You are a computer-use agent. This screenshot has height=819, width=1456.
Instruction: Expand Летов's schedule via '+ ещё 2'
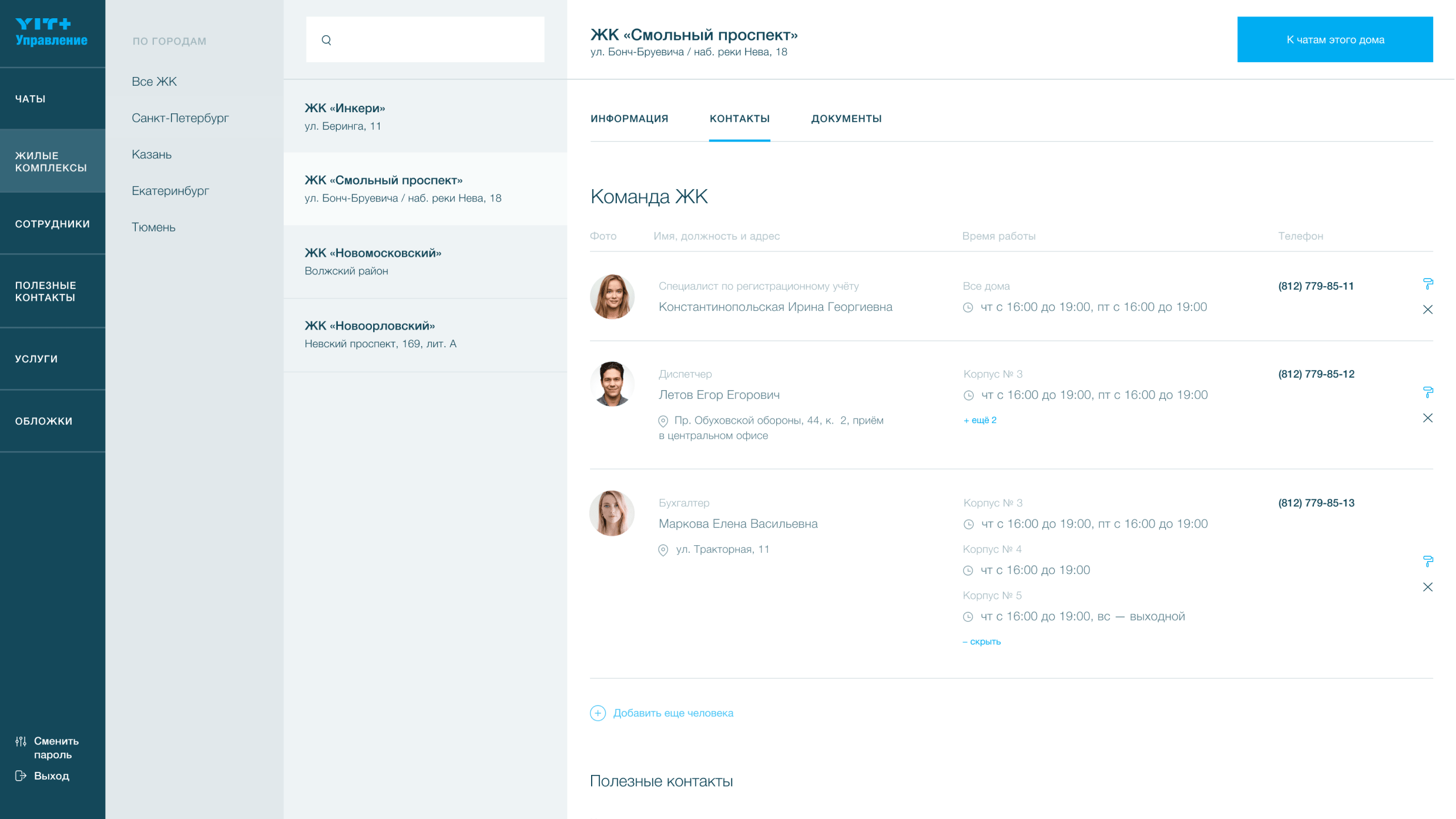[979, 420]
